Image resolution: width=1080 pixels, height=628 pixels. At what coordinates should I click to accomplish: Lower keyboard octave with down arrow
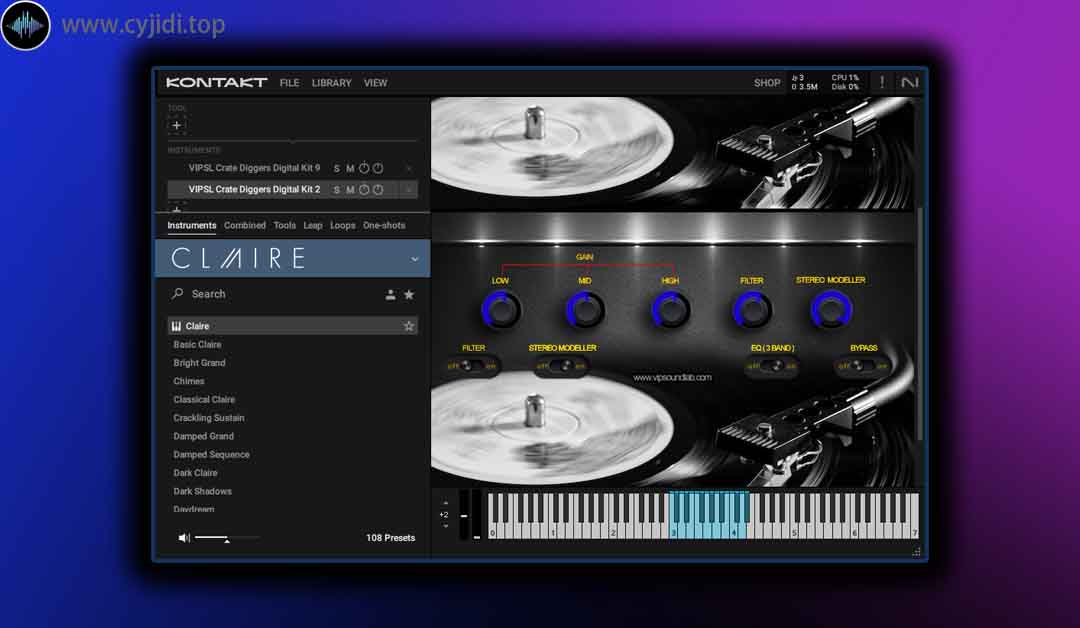445,526
